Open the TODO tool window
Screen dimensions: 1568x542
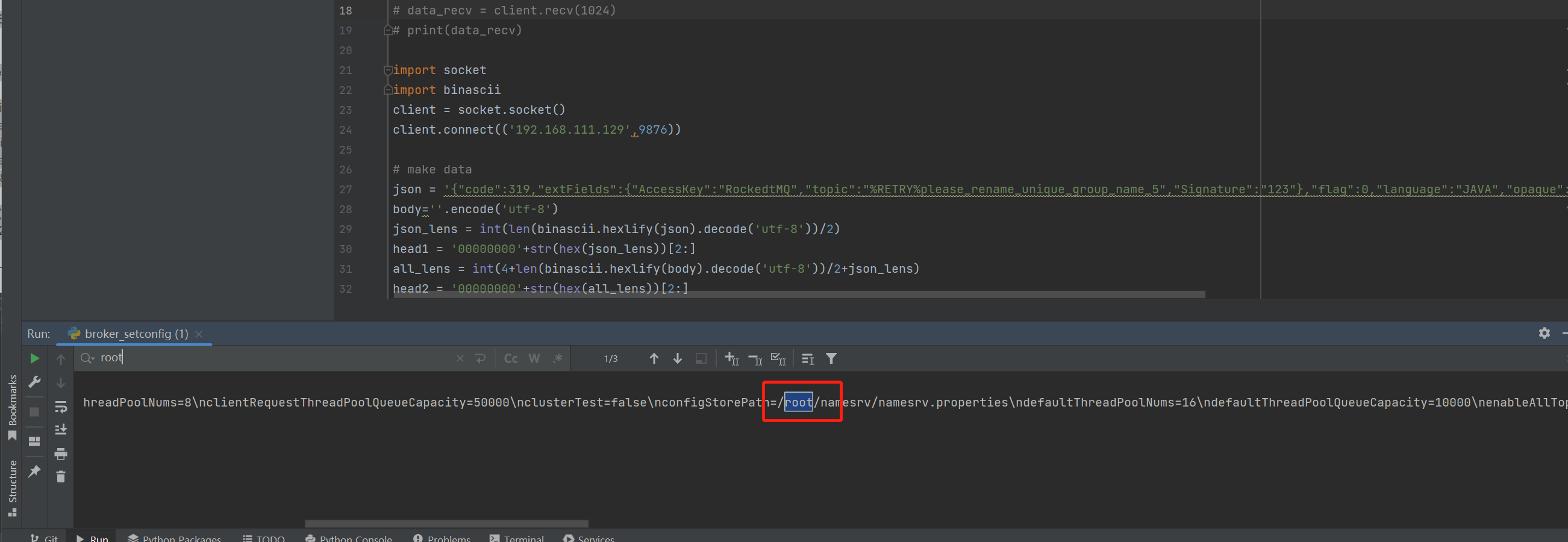(x=264, y=538)
